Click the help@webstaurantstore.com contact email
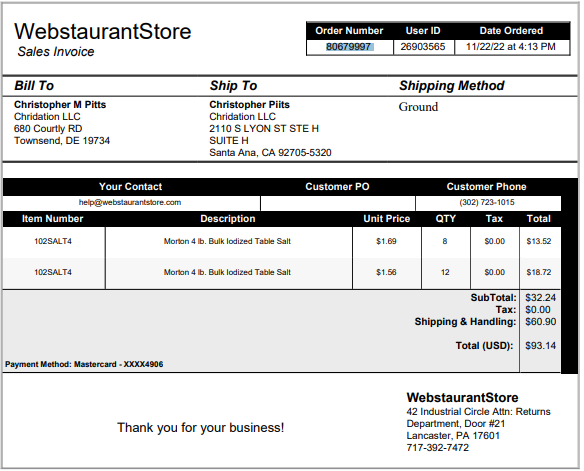 point(130,203)
